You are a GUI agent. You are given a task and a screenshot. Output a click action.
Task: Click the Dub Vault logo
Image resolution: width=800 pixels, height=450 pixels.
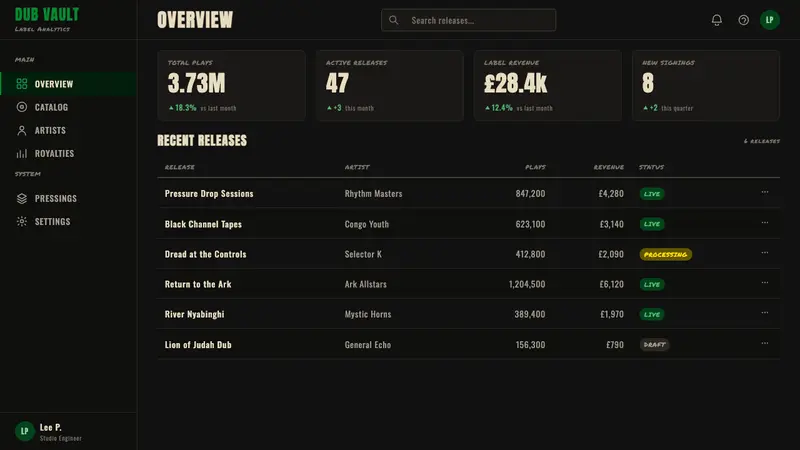tap(47, 15)
